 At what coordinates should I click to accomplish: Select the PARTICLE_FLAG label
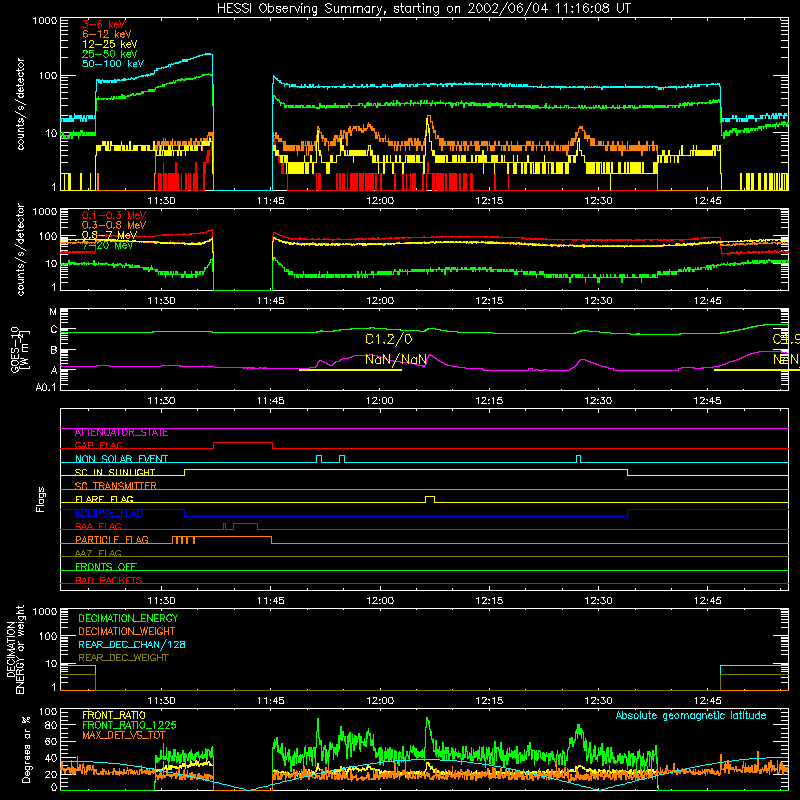(112, 540)
